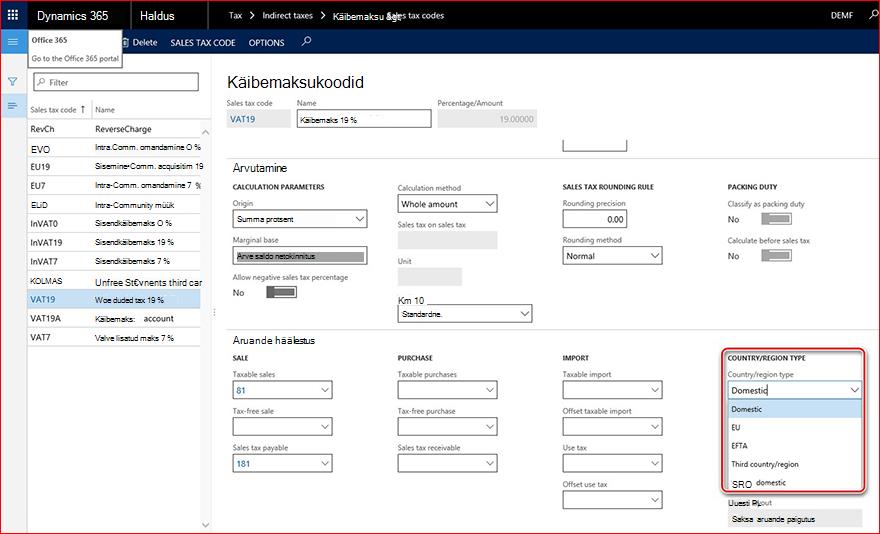Select the EU7 tax code row
The width and height of the screenshot is (880, 534).
[x=114, y=185]
